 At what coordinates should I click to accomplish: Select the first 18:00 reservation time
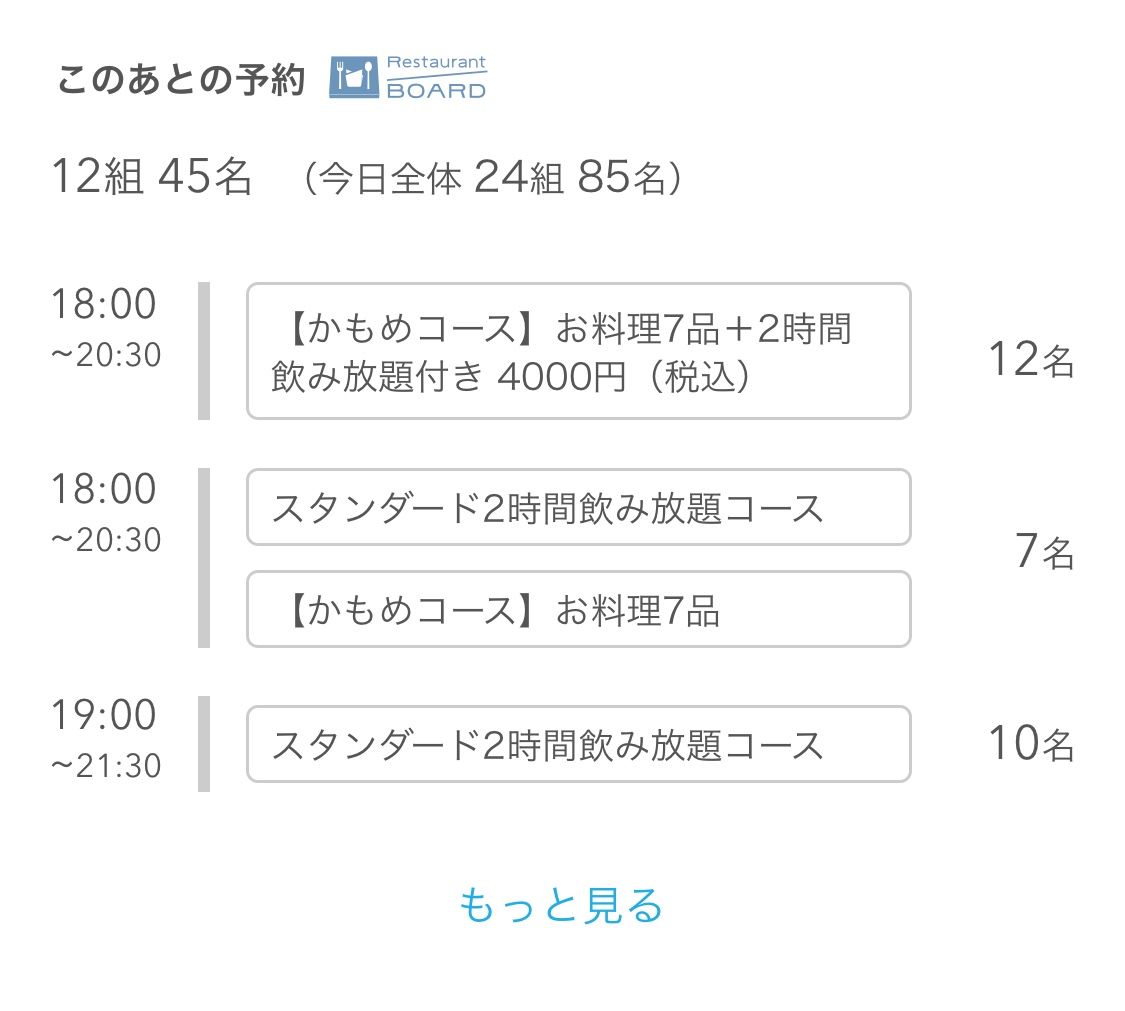[103, 304]
